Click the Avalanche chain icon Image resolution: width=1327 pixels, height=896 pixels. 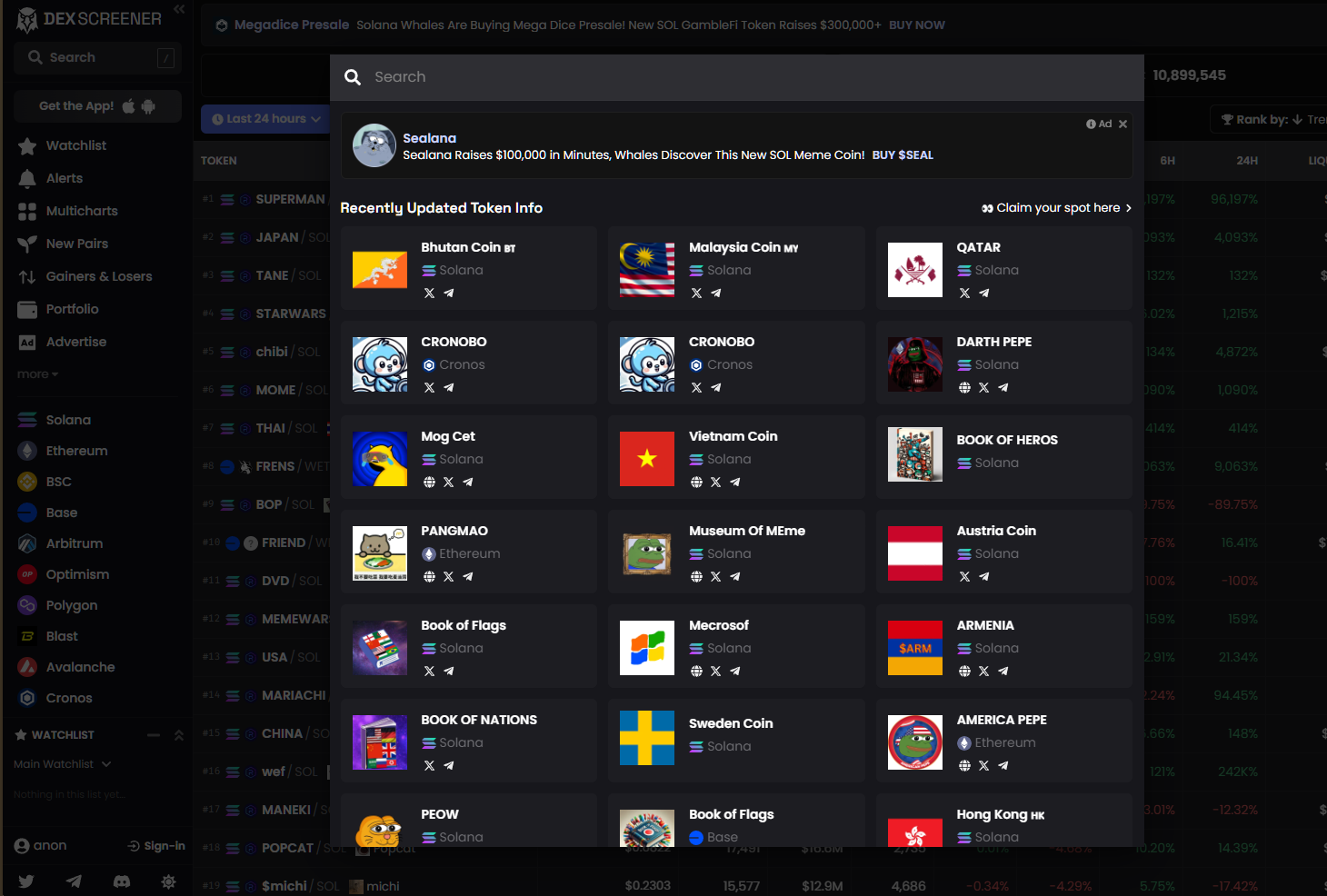27,667
